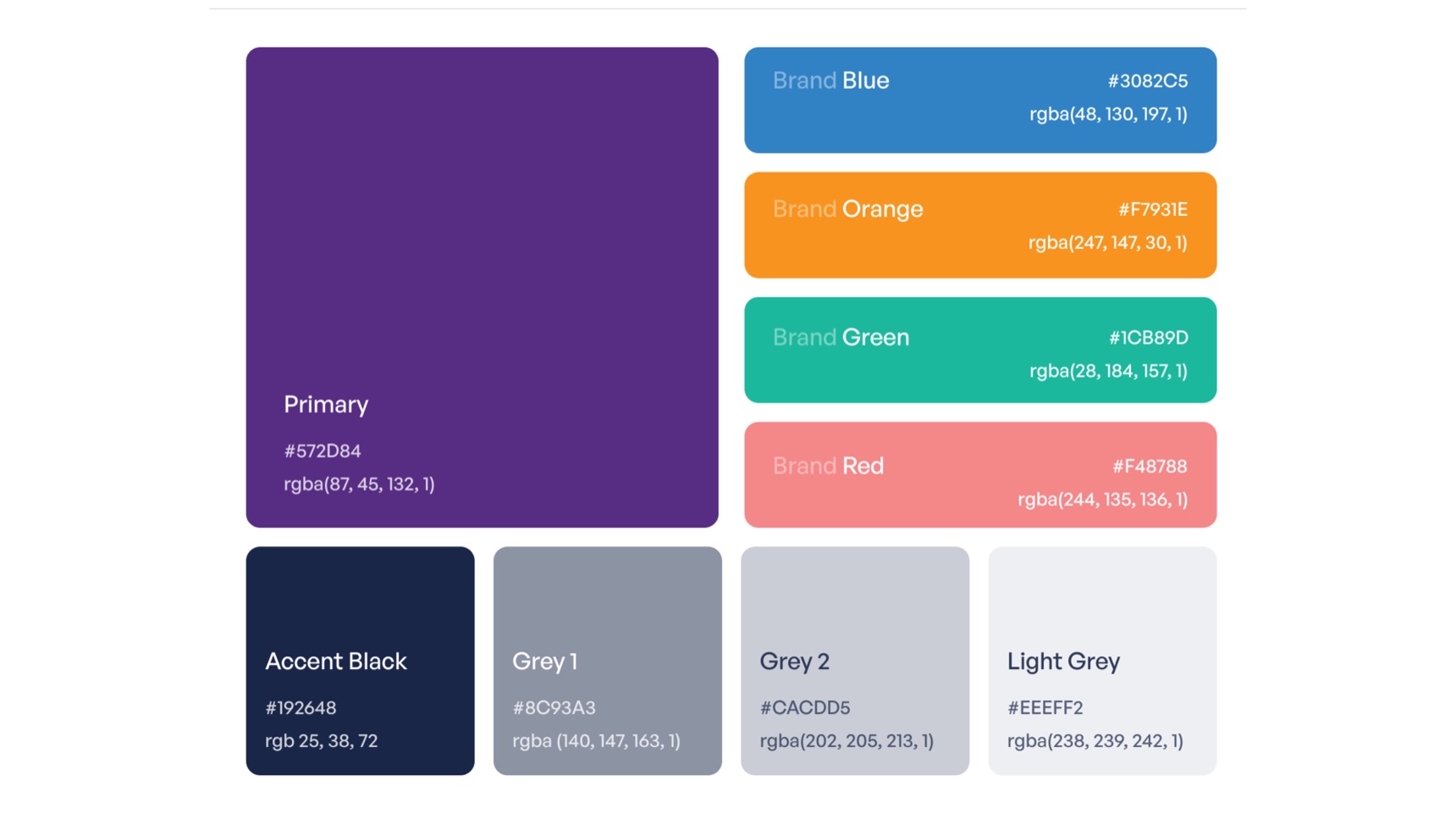Click the Light Grey title text
This screenshot has height=819, width=1456.
(x=1063, y=661)
